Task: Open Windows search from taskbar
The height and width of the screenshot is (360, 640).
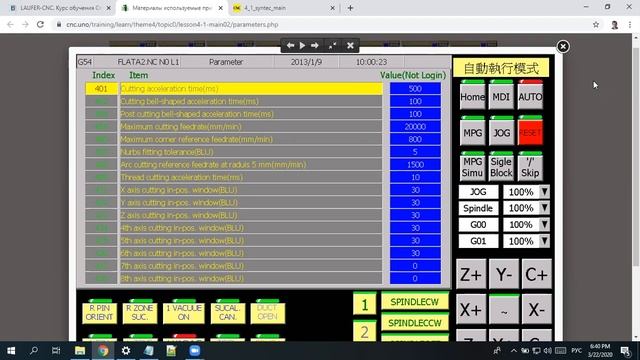Action: click(x=34, y=351)
